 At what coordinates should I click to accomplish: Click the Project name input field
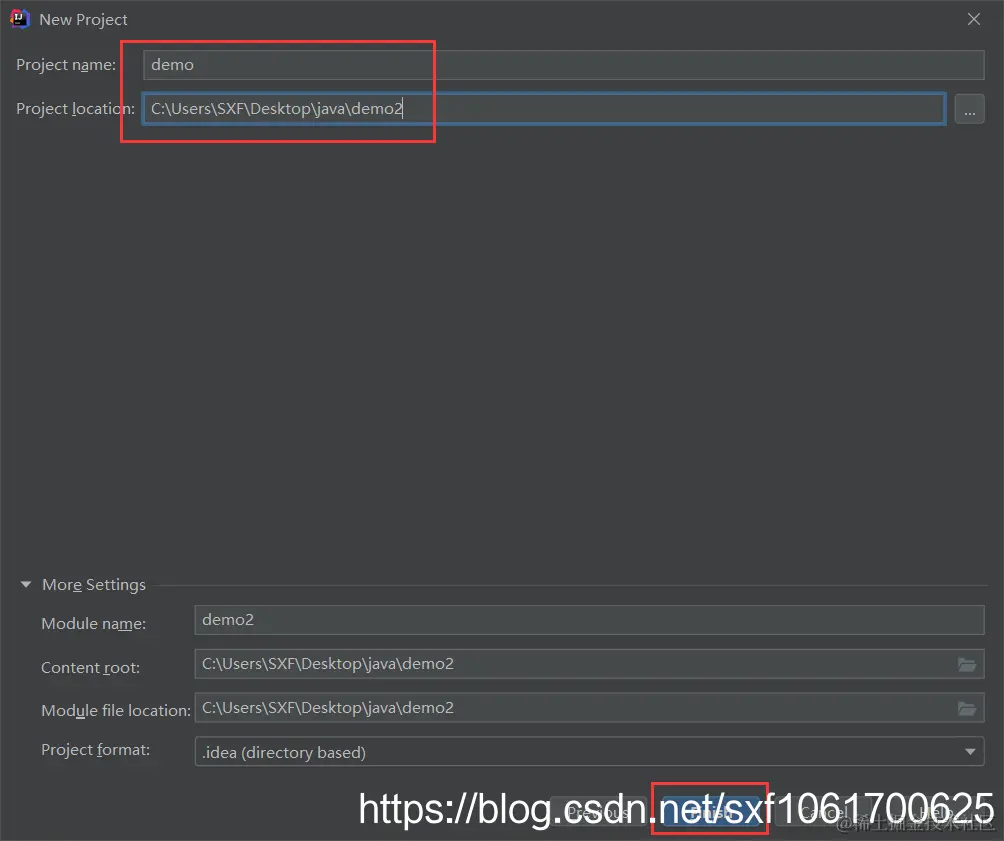(563, 65)
